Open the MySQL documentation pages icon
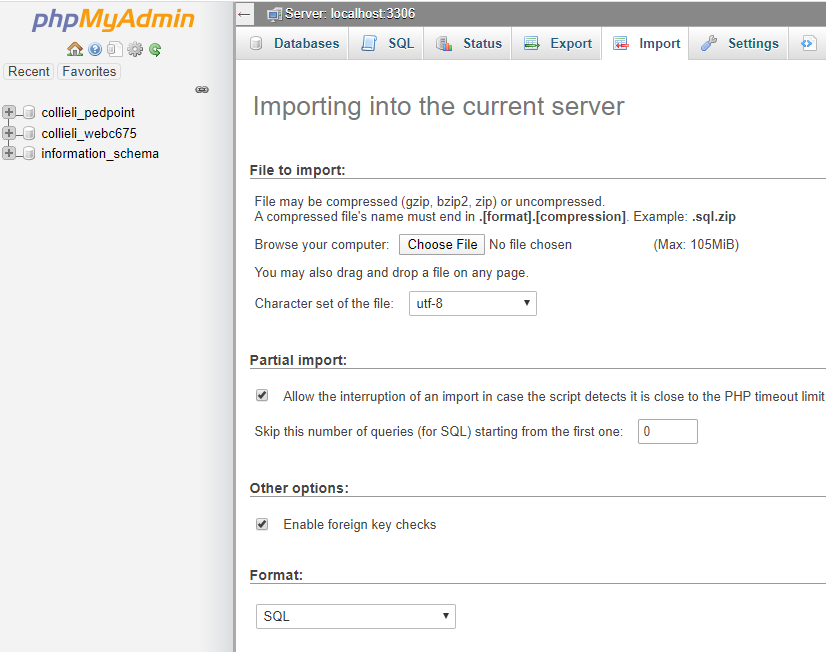Viewport: 826px width, 652px height. click(x=114, y=50)
